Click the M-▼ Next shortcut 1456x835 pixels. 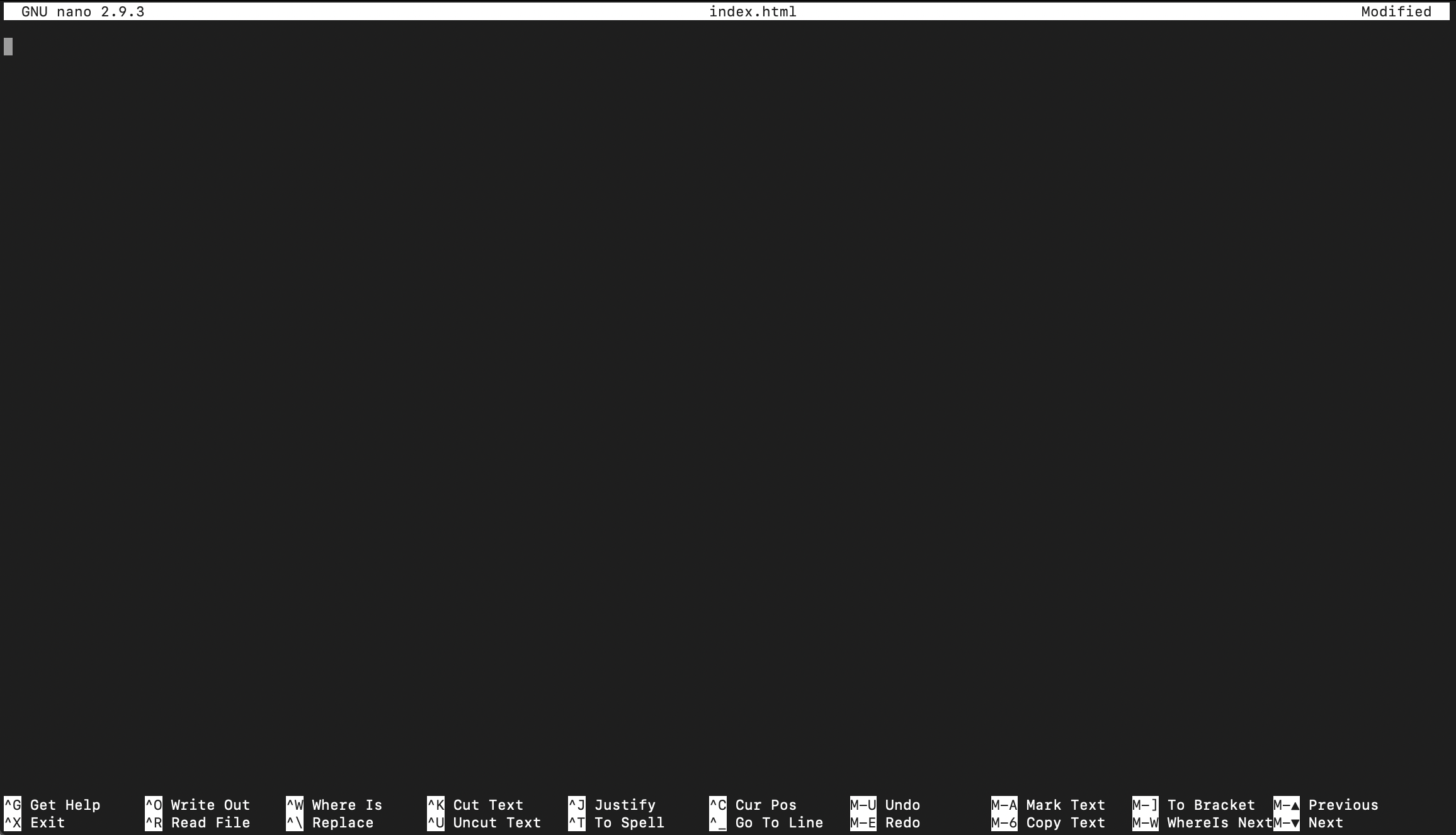1309,822
